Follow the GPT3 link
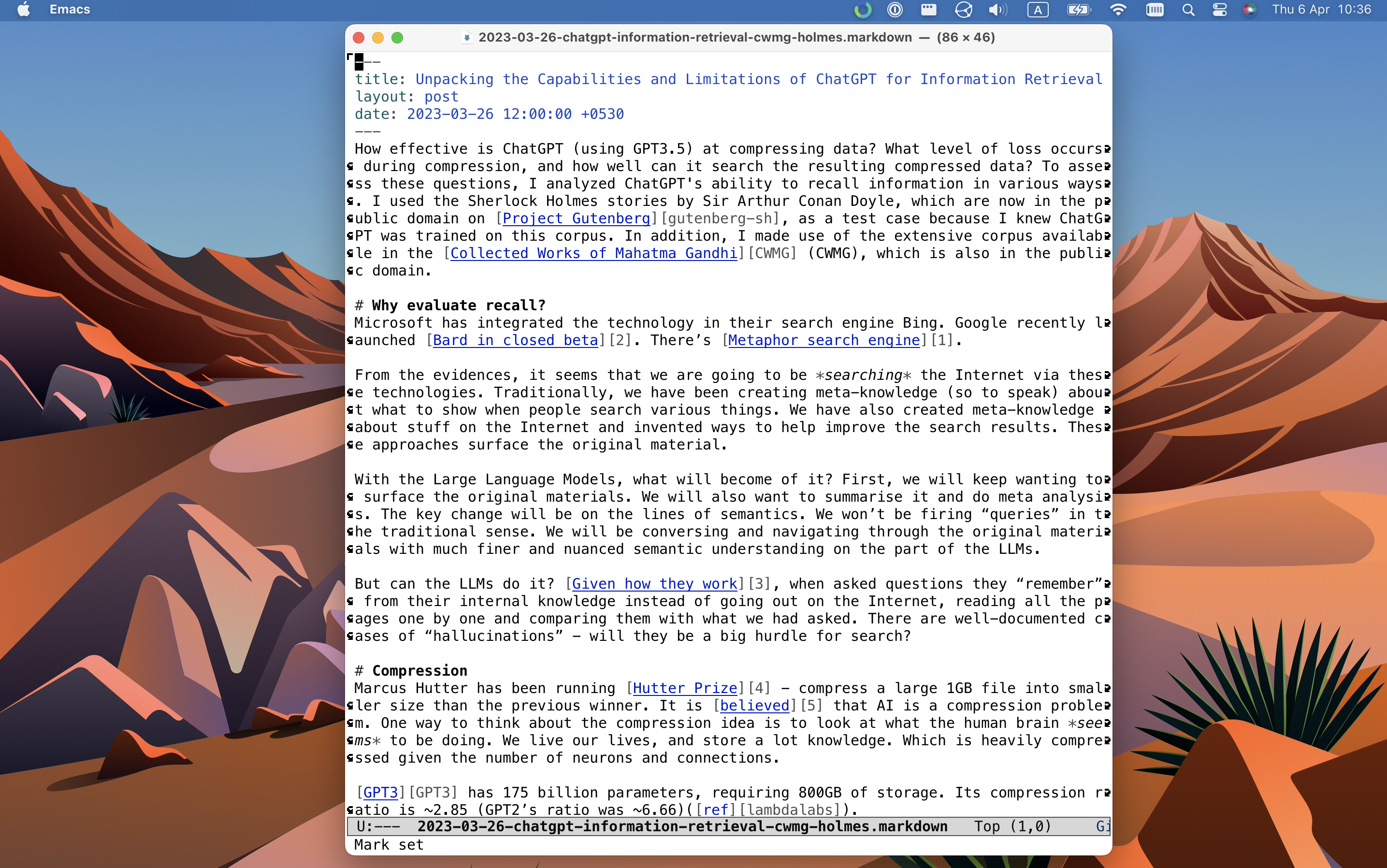The width and height of the screenshot is (1387, 868). [x=381, y=793]
